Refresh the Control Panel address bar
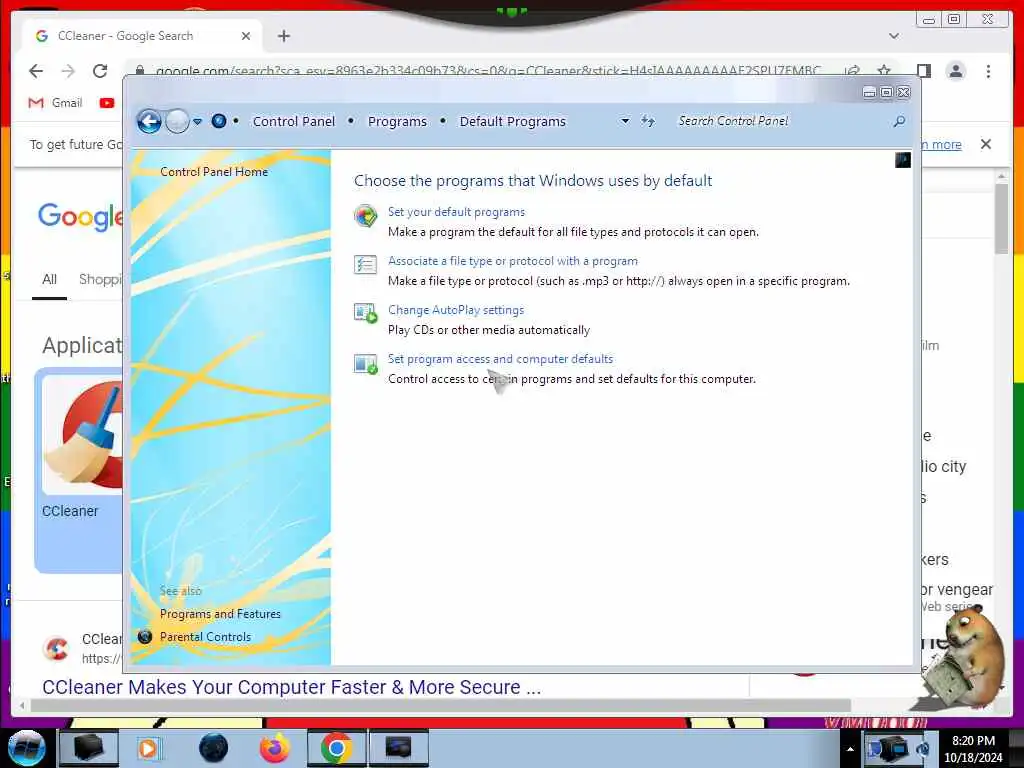 coord(647,121)
